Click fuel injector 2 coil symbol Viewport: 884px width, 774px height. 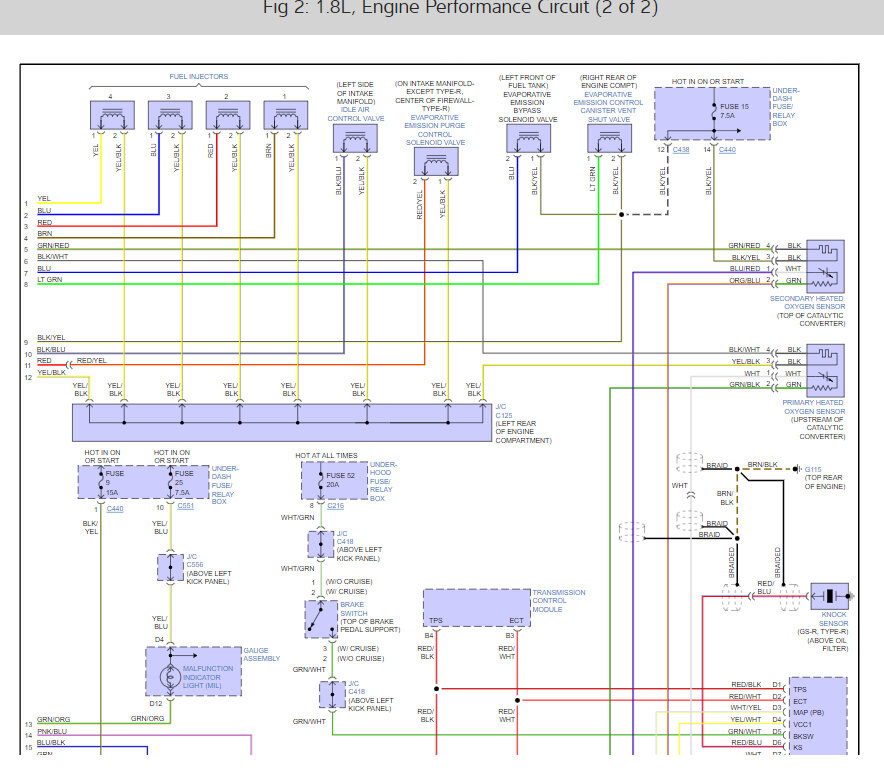point(228,115)
